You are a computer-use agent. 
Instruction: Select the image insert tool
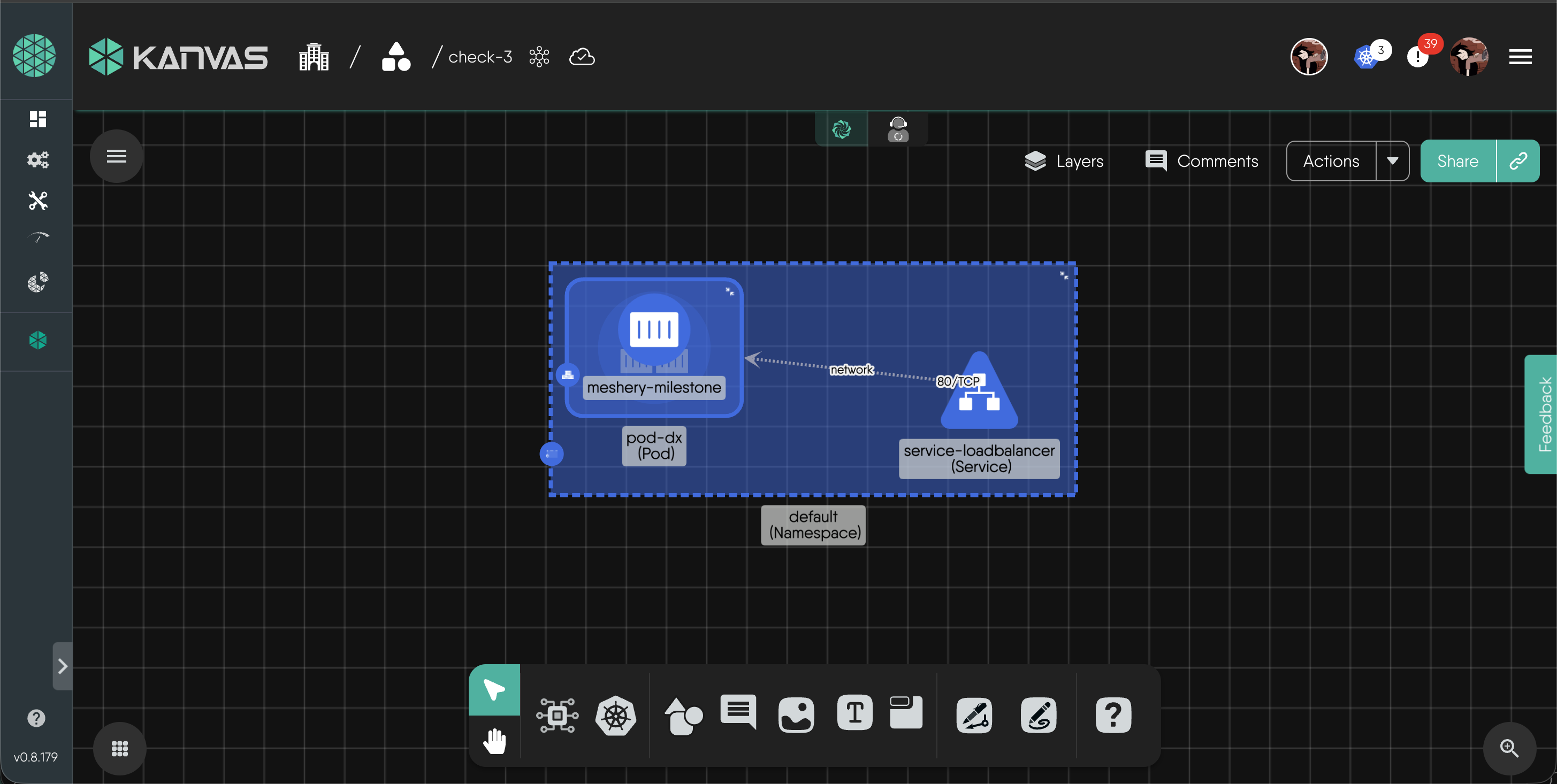[796, 716]
